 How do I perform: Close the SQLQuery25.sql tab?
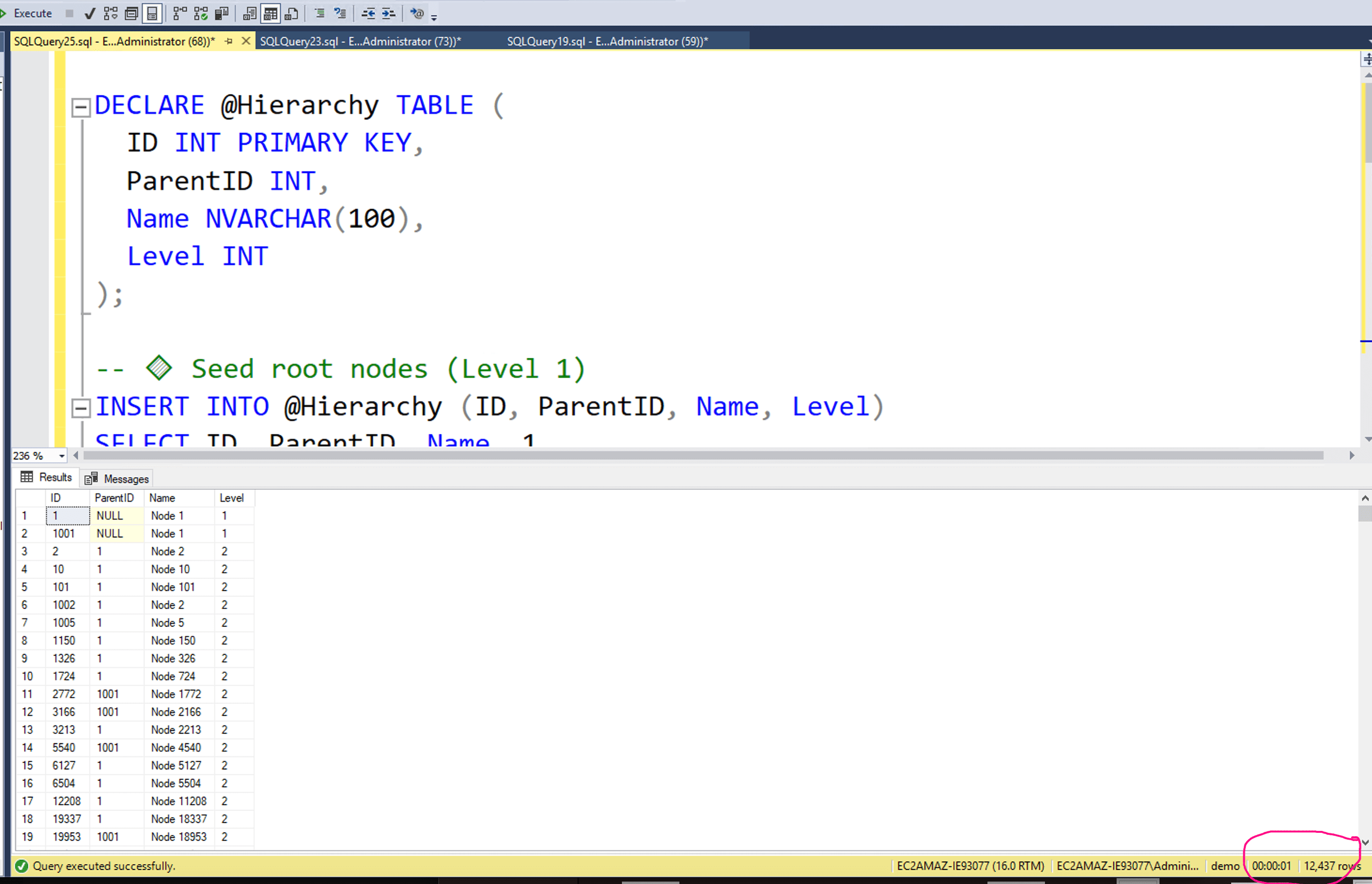(x=246, y=41)
